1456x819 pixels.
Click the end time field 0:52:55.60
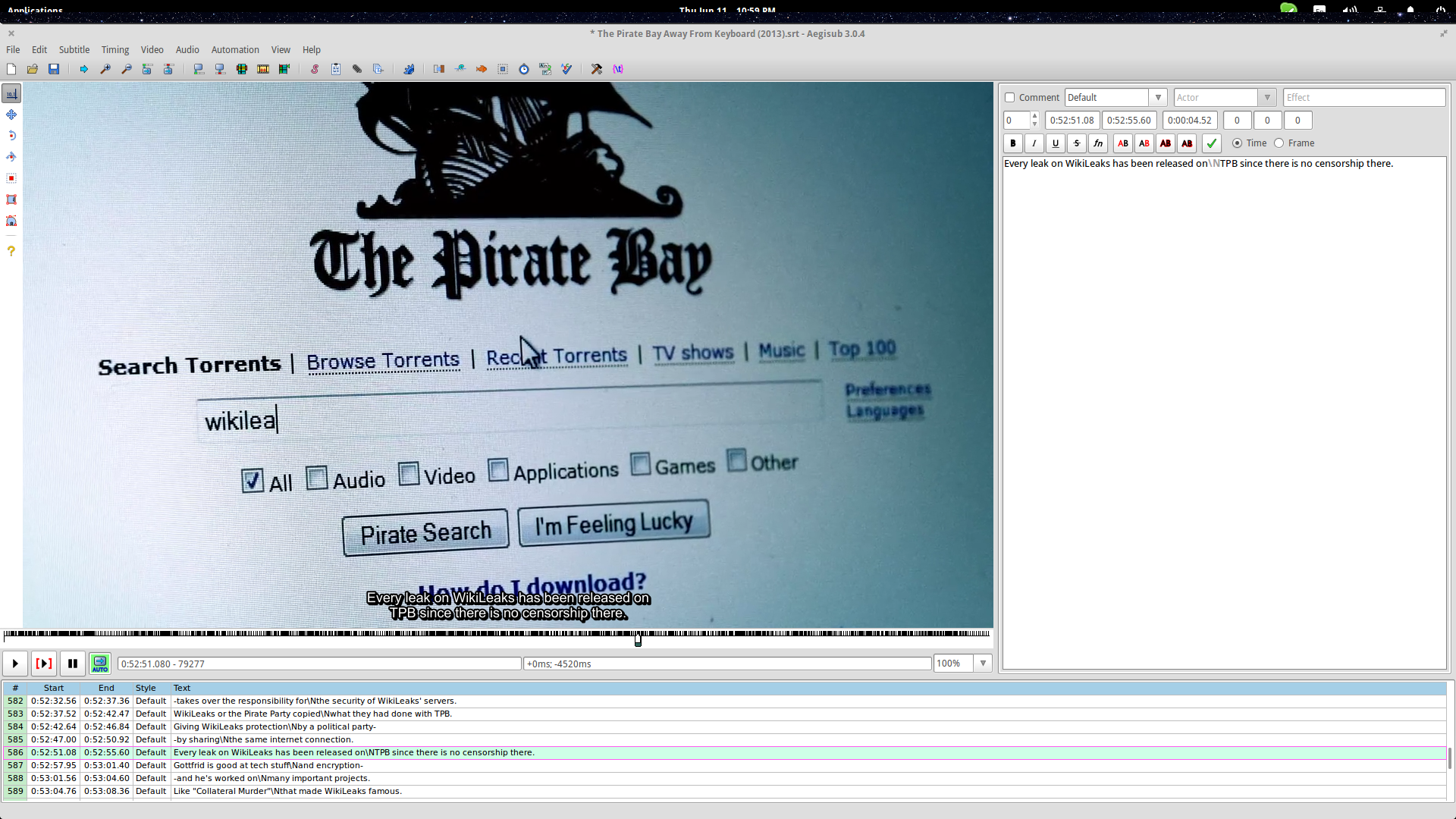pyautogui.click(x=1128, y=121)
